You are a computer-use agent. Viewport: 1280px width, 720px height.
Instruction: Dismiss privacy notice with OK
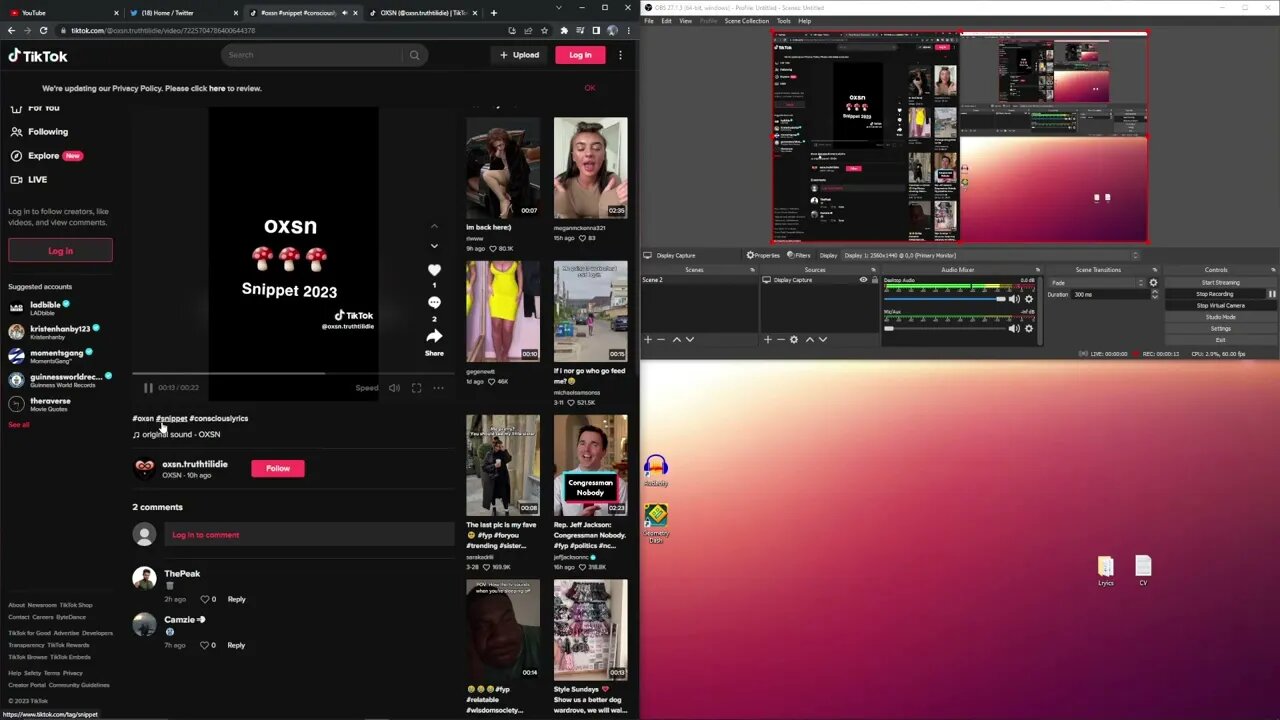[x=590, y=88]
